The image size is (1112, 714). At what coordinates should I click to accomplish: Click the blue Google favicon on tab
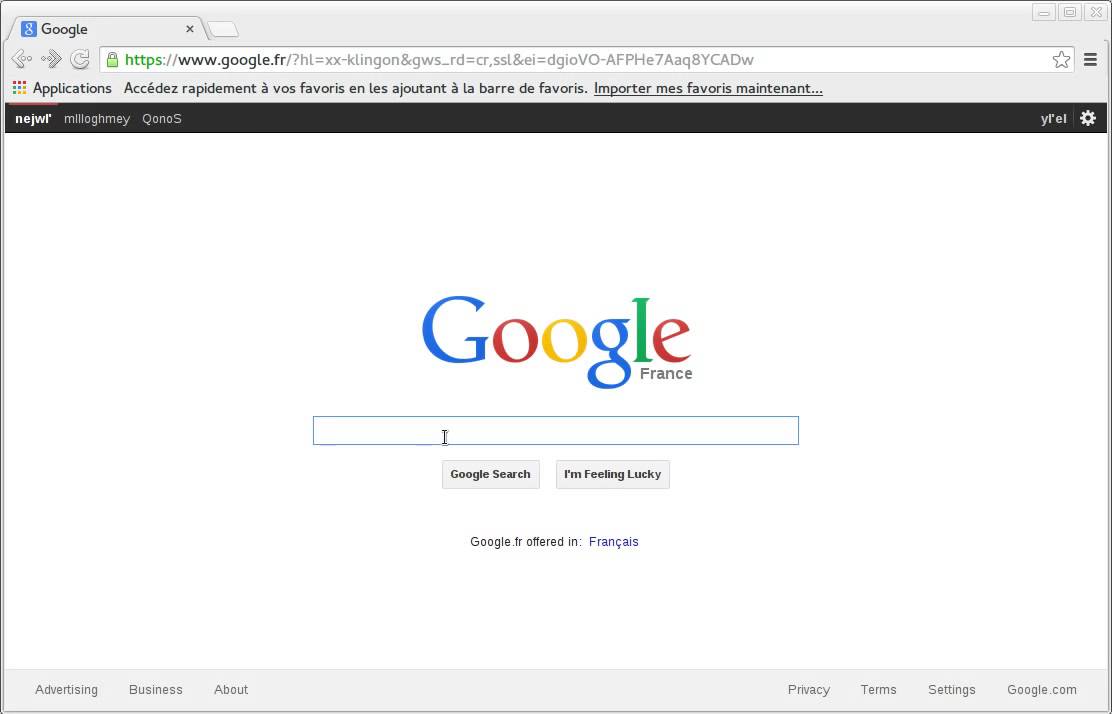28,29
